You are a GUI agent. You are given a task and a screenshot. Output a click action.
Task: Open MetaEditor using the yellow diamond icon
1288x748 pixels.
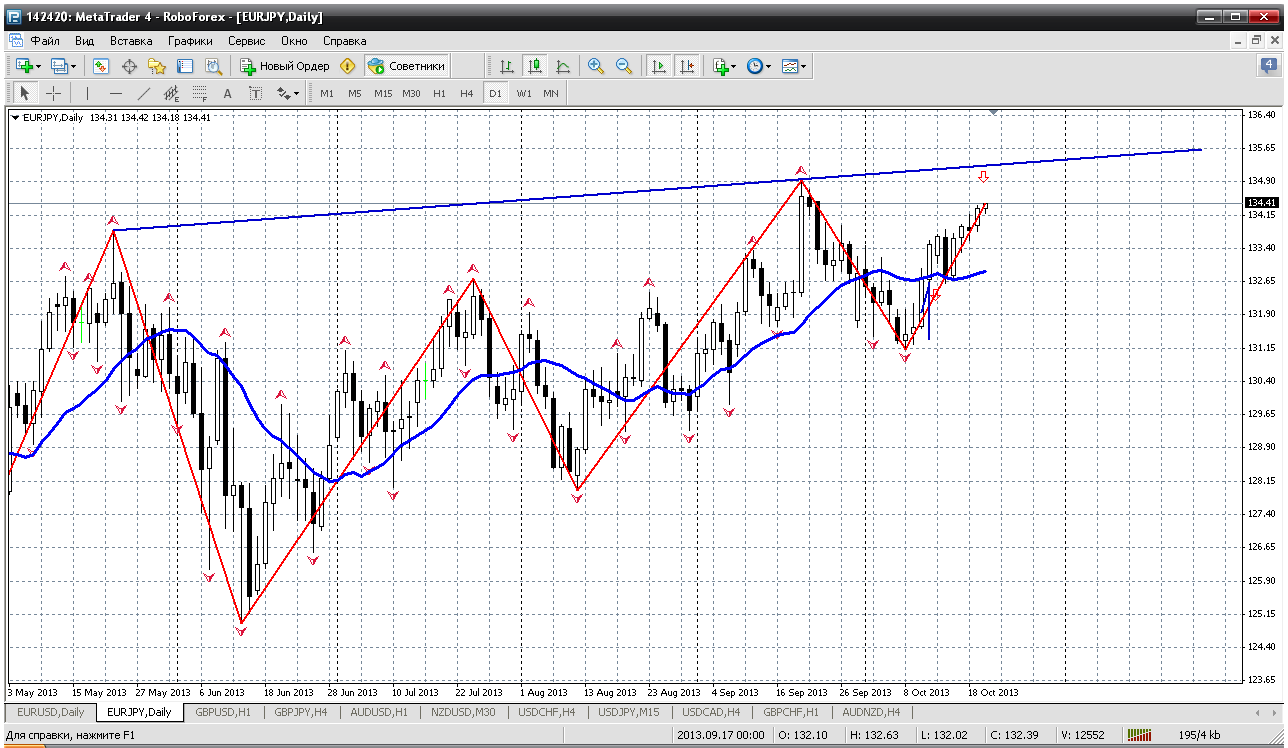coord(347,66)
